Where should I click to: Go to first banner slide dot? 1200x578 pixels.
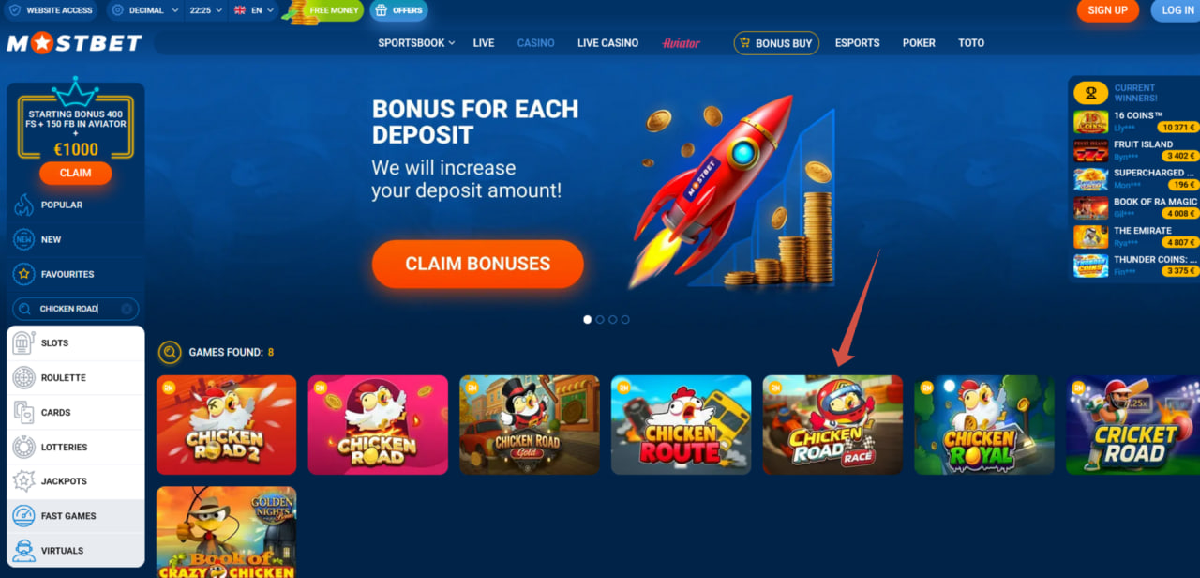(588, 320)
